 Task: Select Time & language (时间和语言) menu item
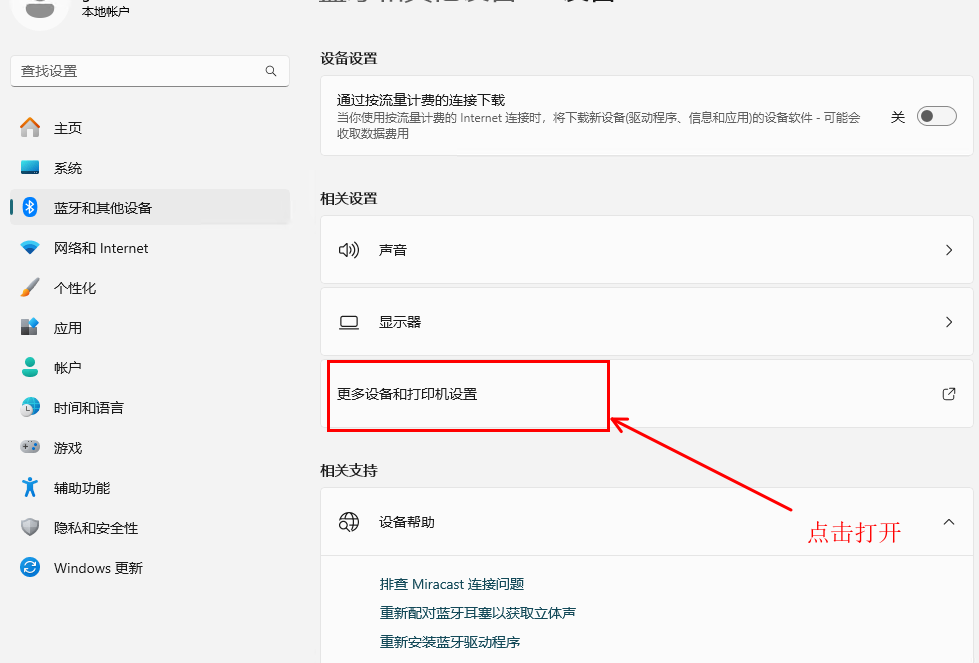89,408
